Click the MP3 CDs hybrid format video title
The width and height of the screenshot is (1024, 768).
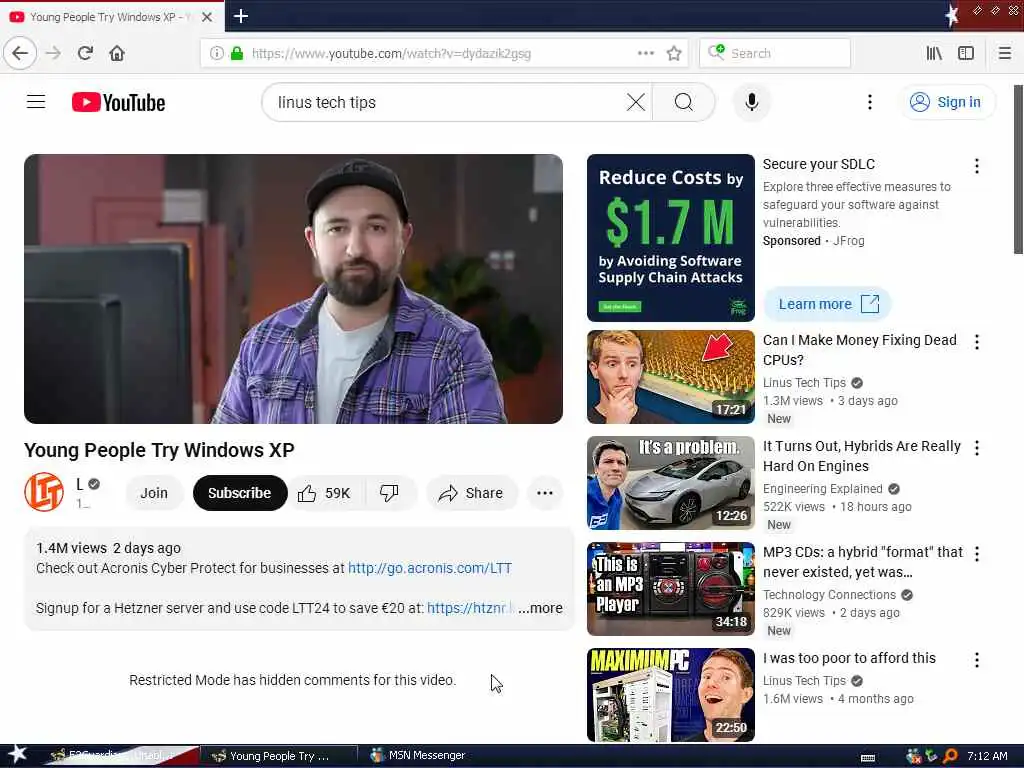(862, 562)
